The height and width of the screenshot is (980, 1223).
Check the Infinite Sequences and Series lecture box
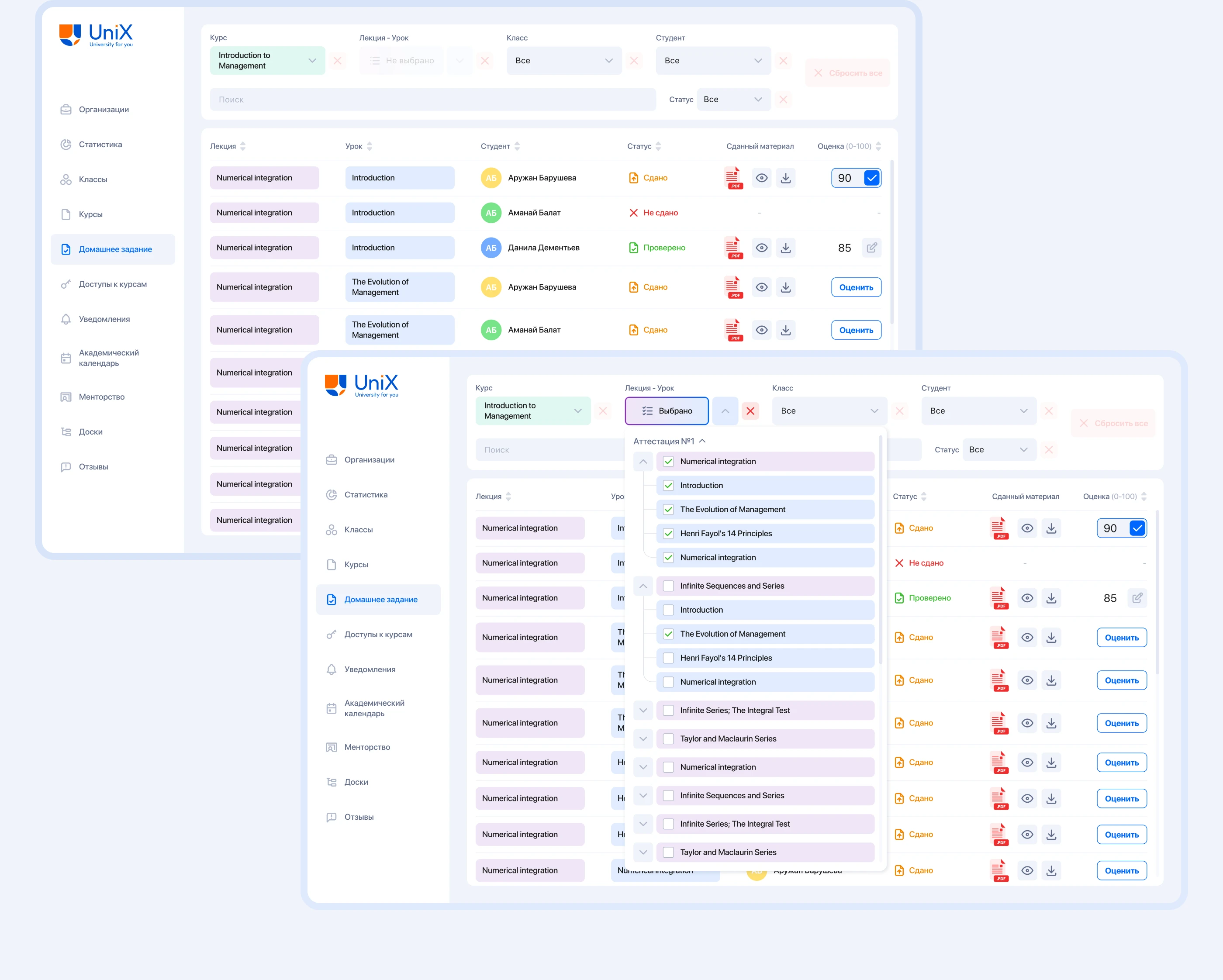click(668, 586)
